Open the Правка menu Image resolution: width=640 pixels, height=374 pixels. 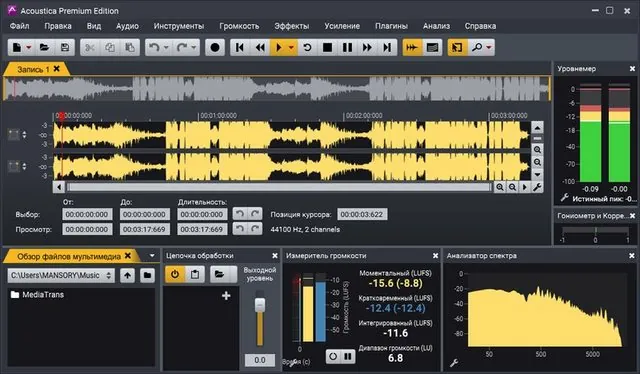point(58,26)
